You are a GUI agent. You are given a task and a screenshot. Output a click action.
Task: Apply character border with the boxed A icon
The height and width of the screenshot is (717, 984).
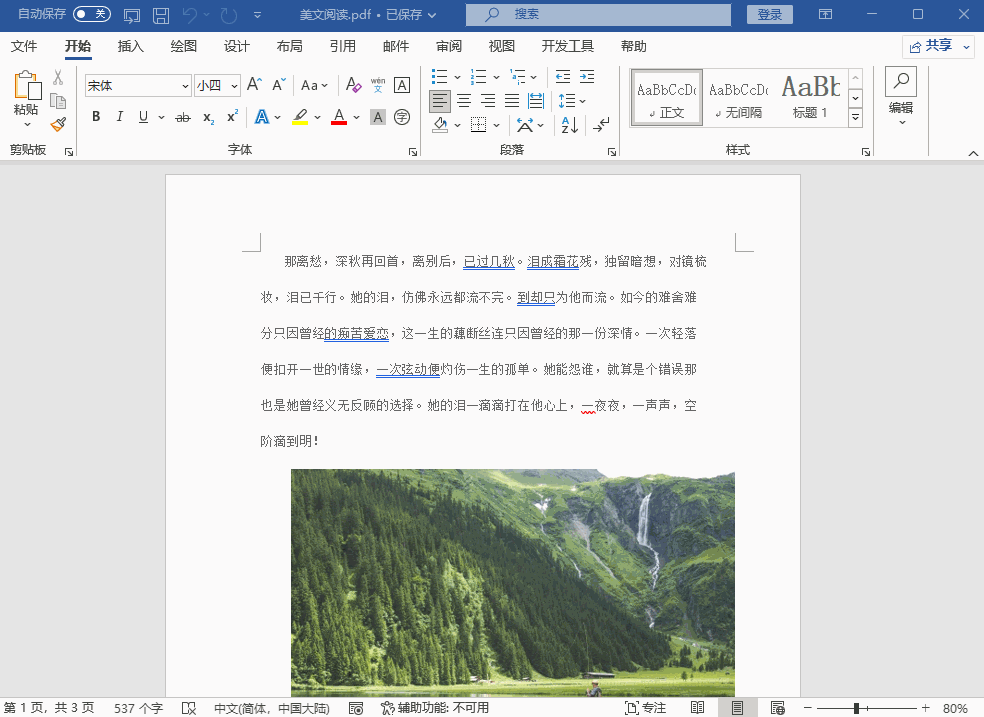point(402,85)
